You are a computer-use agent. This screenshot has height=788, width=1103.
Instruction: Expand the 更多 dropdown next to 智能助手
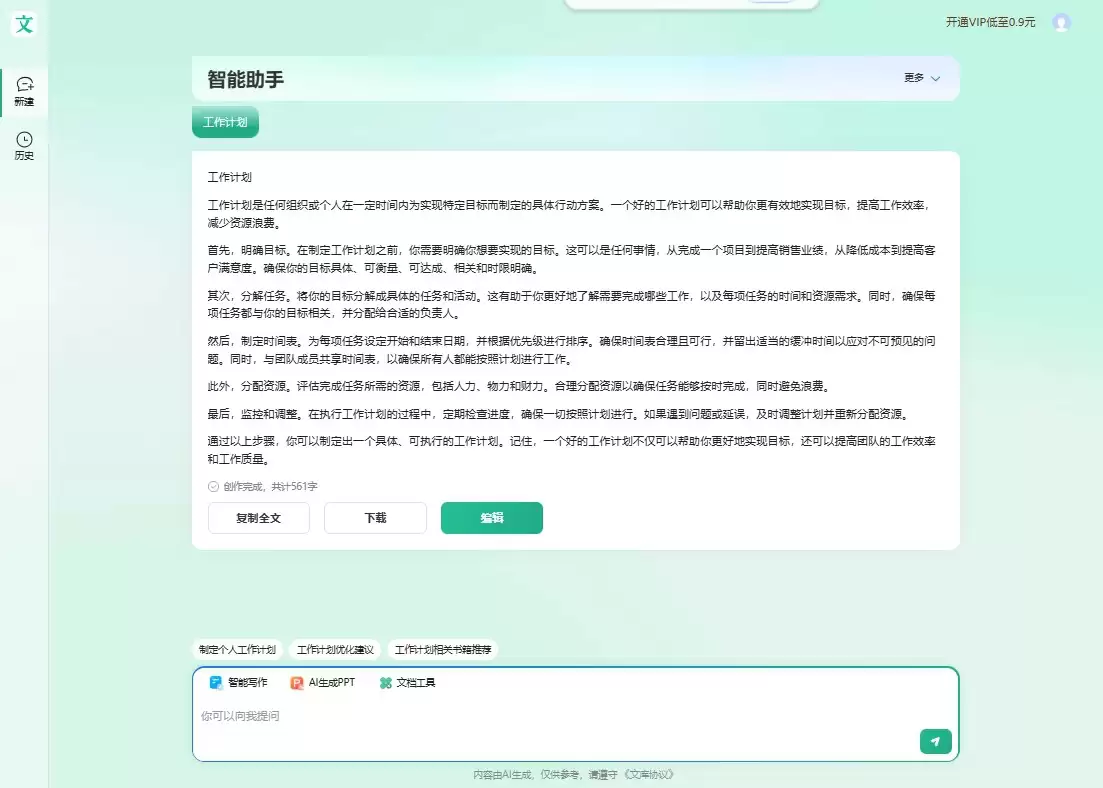pos(920,78)
